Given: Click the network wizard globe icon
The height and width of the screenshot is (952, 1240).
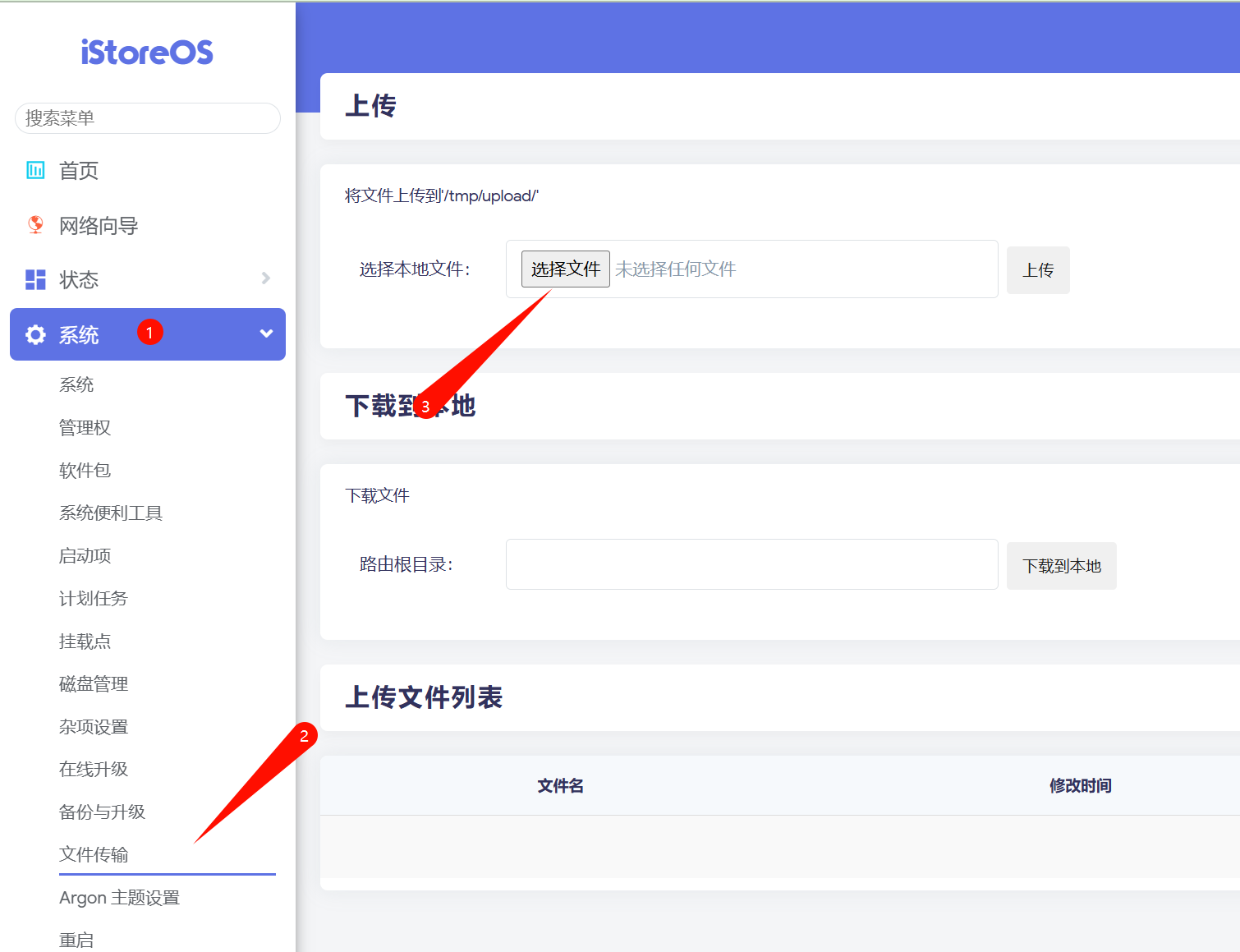Looking at the screenshot, I should pos(35,225).
